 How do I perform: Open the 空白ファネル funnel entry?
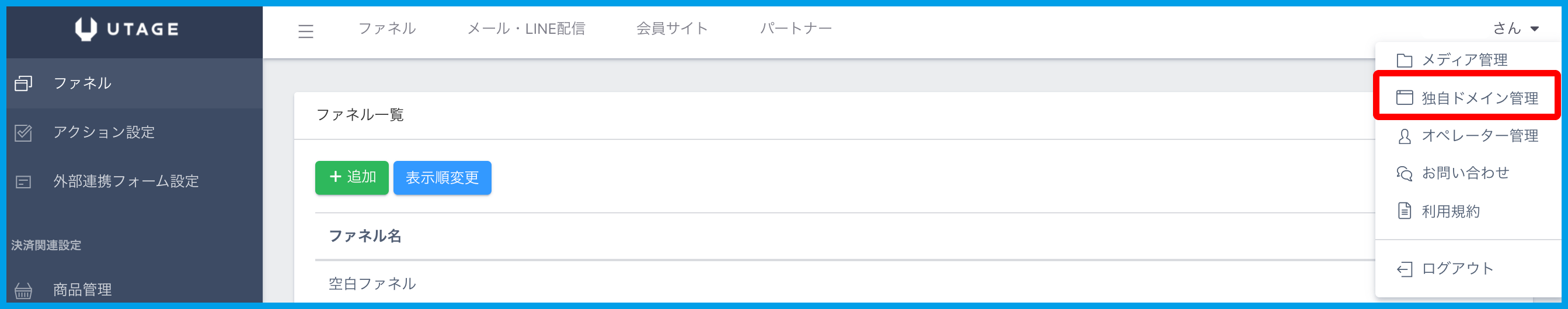coord(372,283)
